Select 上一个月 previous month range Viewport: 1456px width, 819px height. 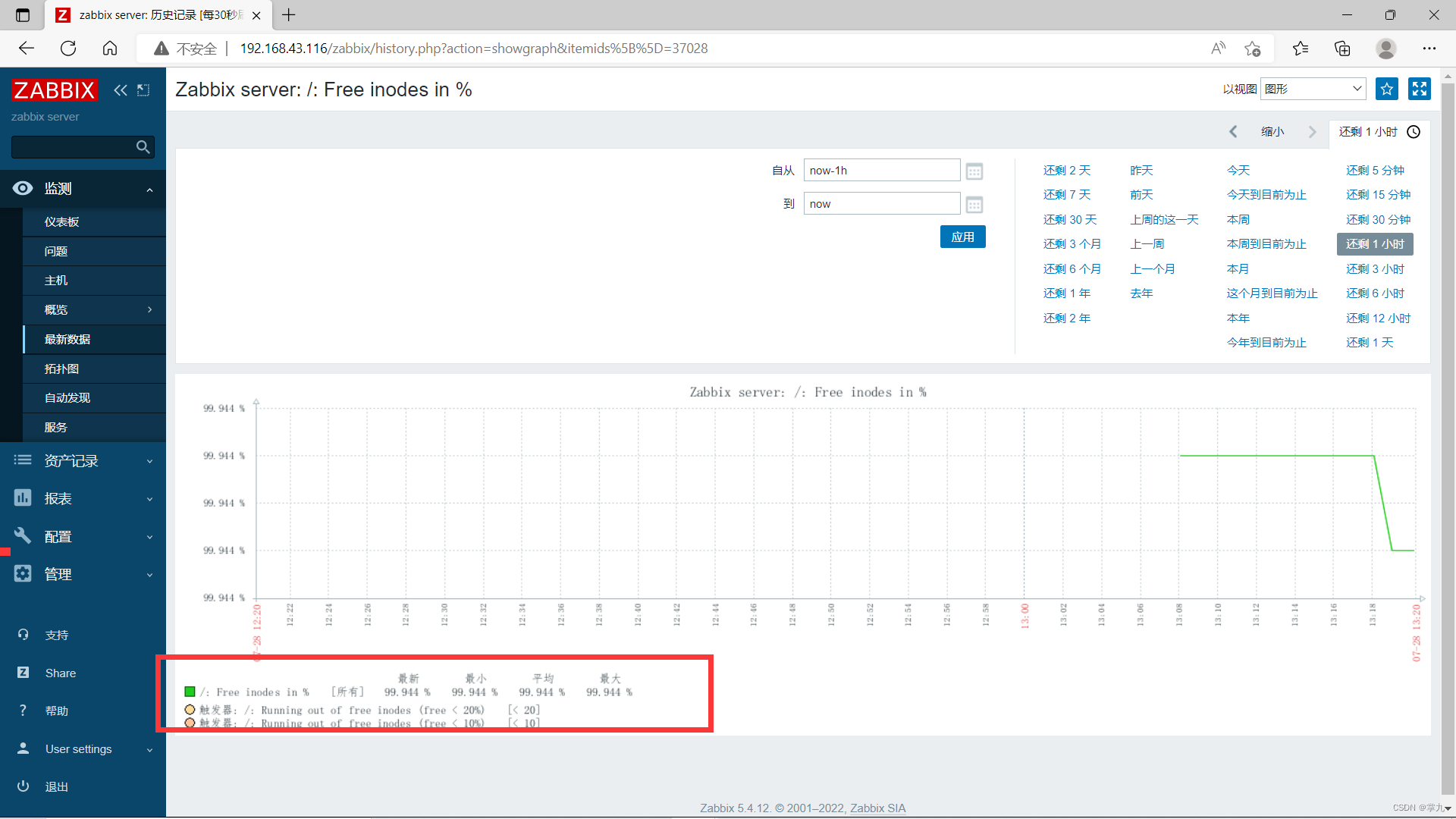[1152, 269]
